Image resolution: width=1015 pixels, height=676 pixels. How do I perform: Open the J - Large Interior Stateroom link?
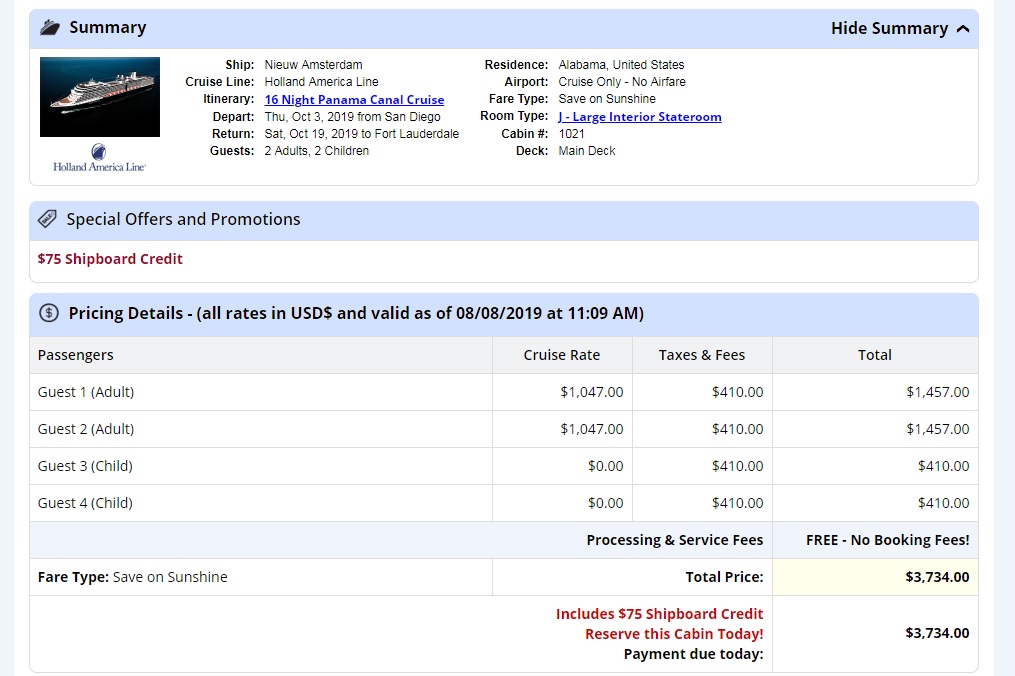[640, 117]
